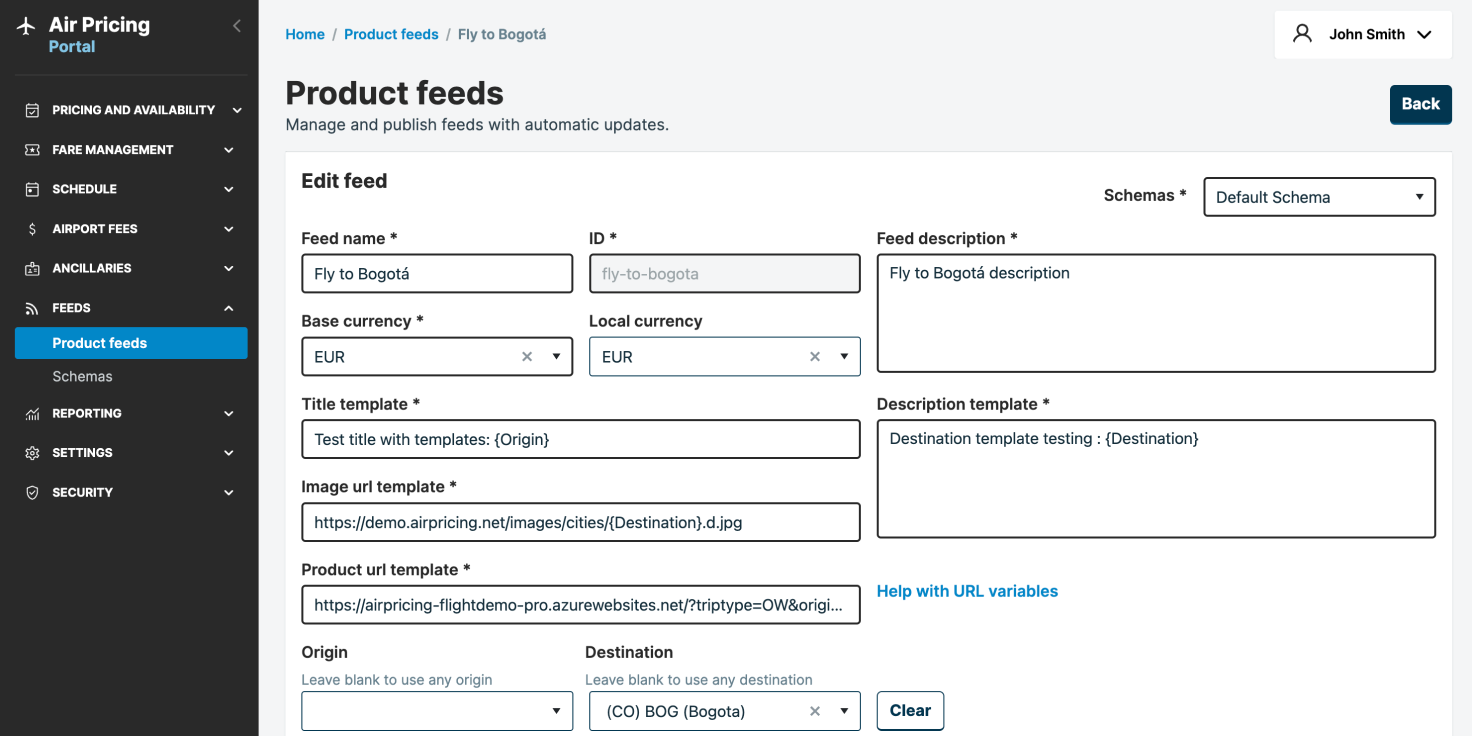Click the Pricing and Availability calendar icon

[x=32, y=110]
